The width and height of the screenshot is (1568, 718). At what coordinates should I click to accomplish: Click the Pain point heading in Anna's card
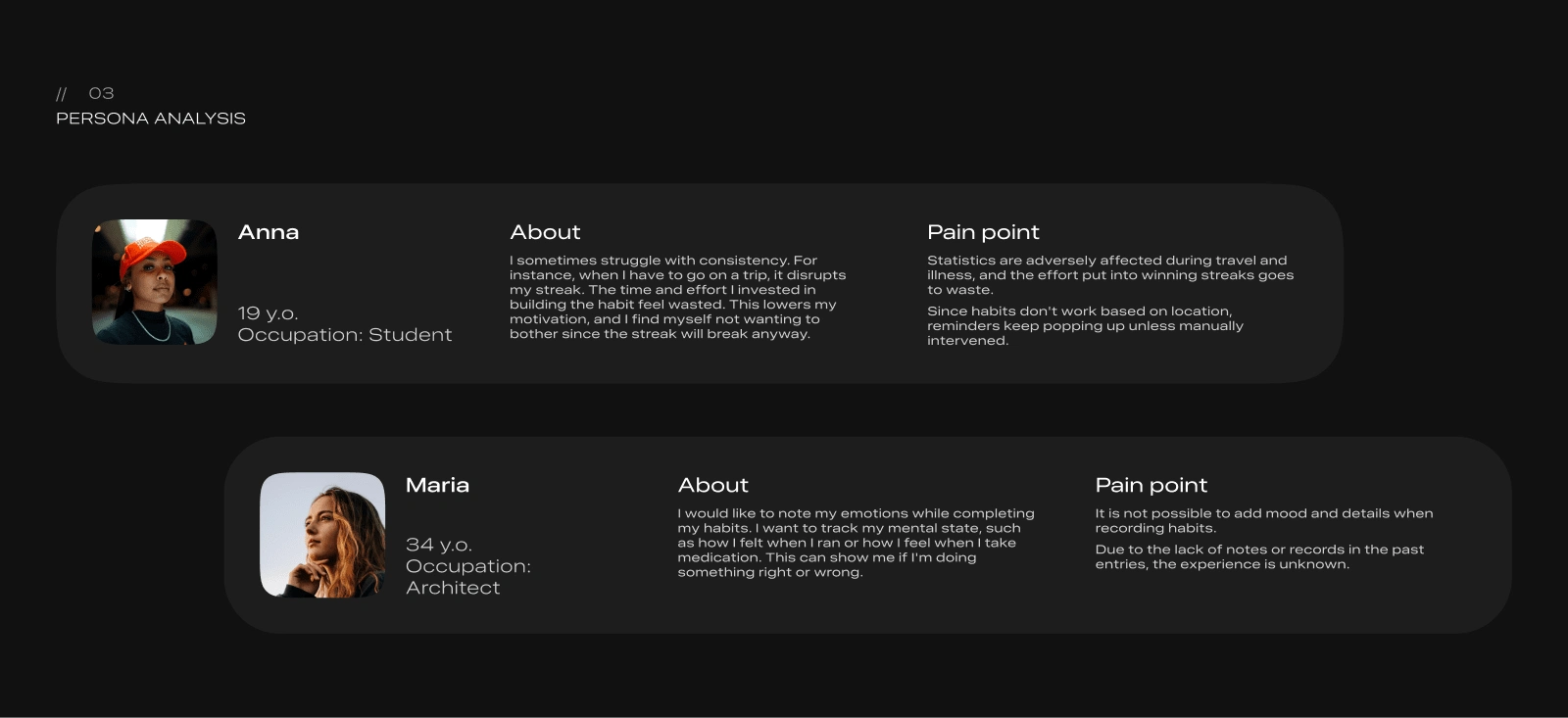coord(983,232)
